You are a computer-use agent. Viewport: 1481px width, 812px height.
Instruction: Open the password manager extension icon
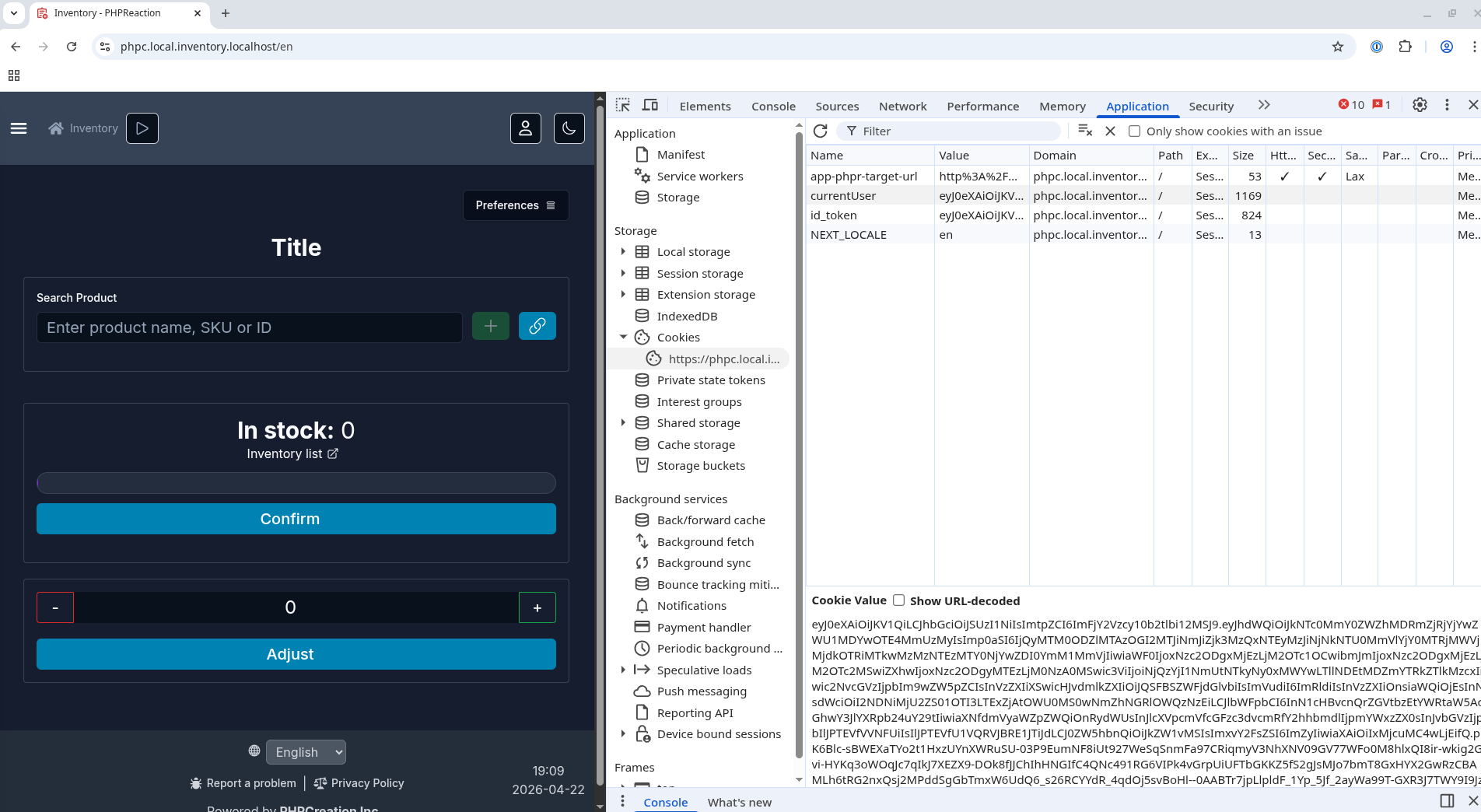coord(1377,47)
